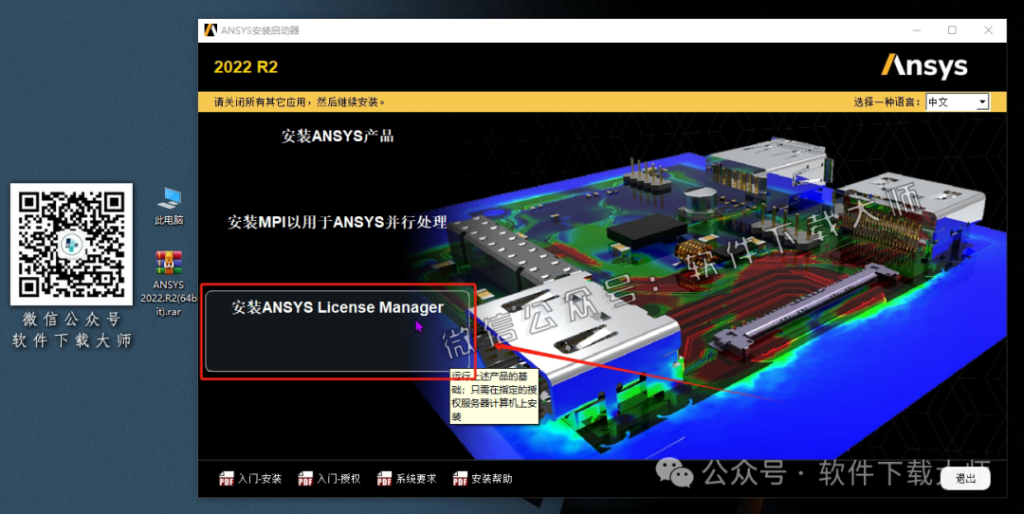The width and height of the screenshot is (1024, 514).
Task: Minimize the ANSYS installer window
Action: [x=917, y=30]
